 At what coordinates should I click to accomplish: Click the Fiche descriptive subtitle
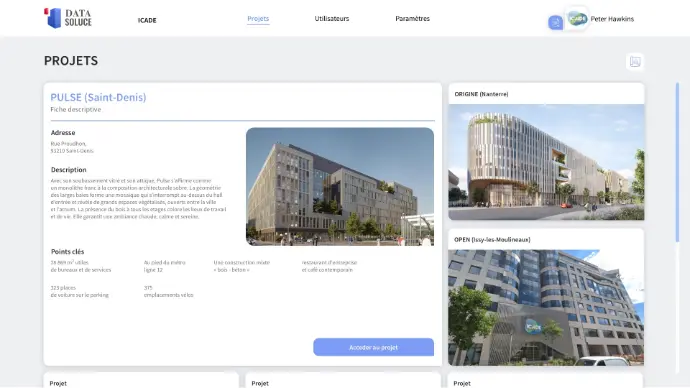pyautogui.click(x=76, y=110)
